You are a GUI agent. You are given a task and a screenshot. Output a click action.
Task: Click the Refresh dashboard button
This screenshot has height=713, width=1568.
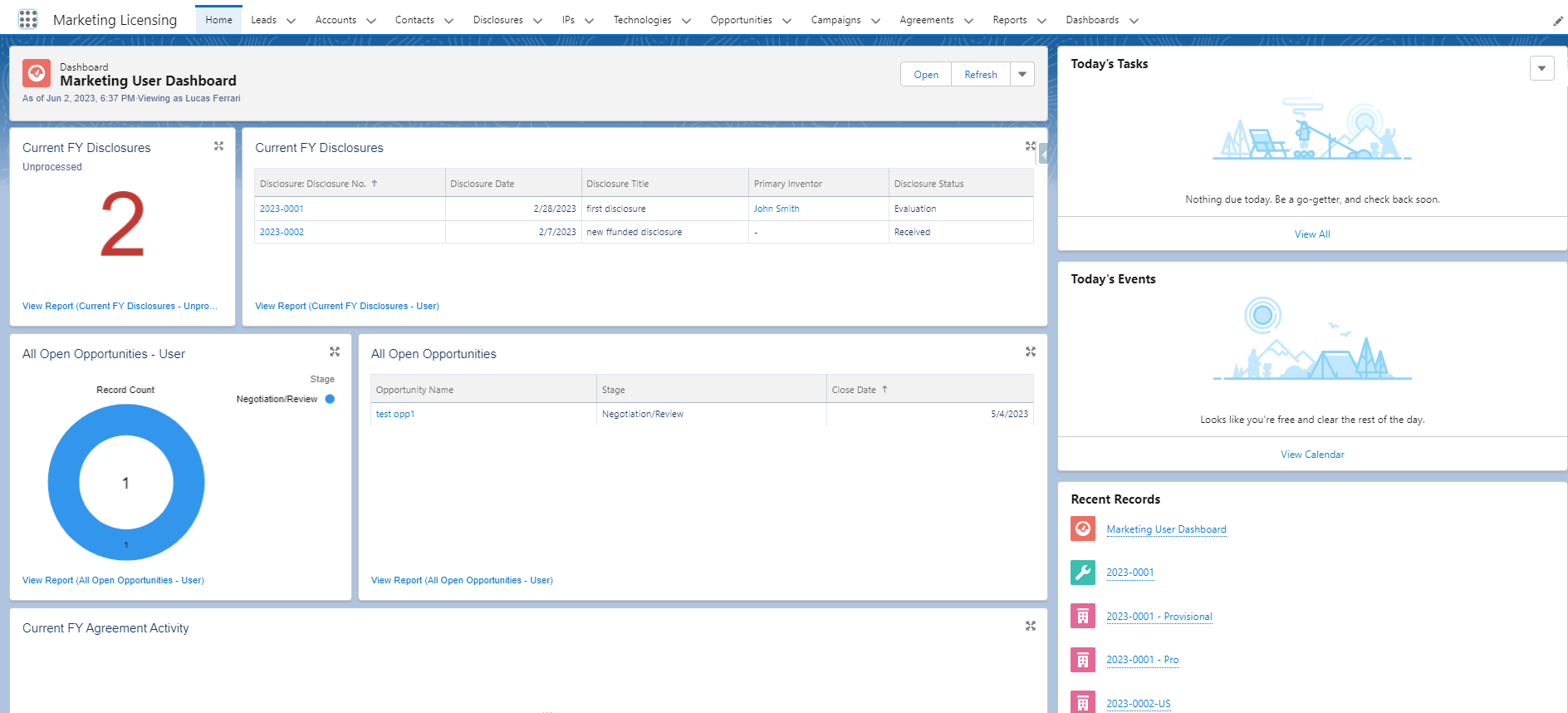click(981, 74)
